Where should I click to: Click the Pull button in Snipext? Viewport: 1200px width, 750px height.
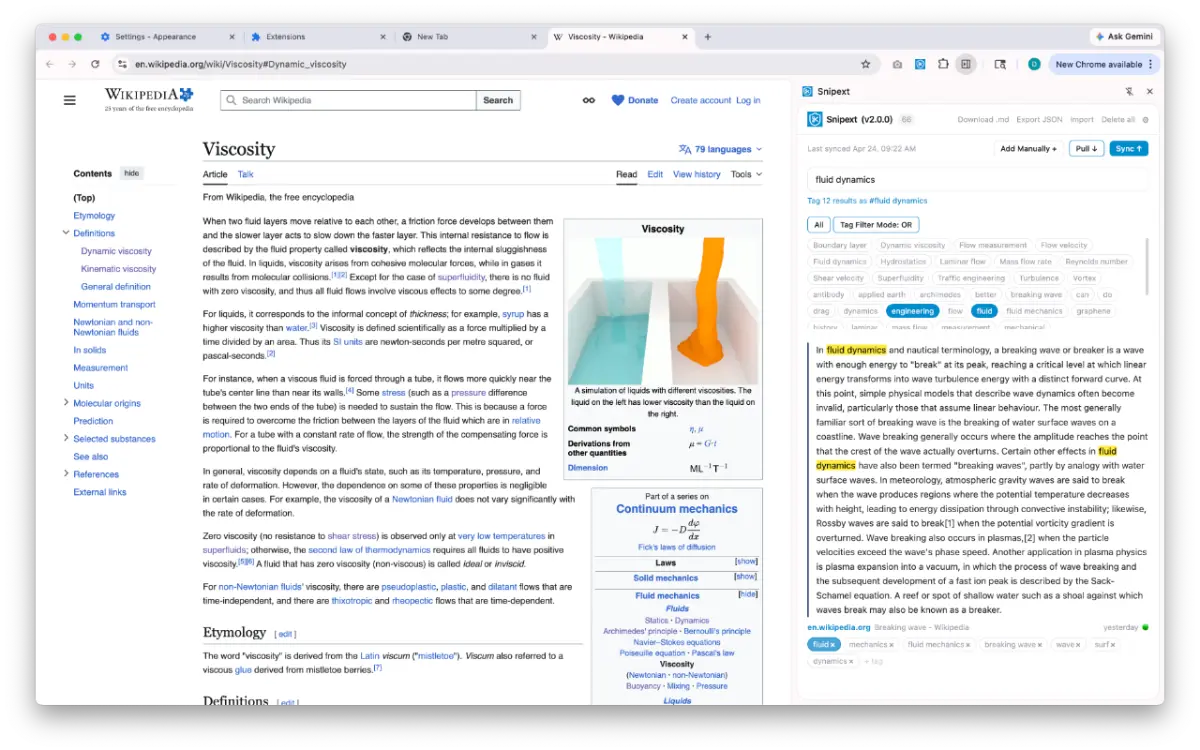click(1086, 148)
